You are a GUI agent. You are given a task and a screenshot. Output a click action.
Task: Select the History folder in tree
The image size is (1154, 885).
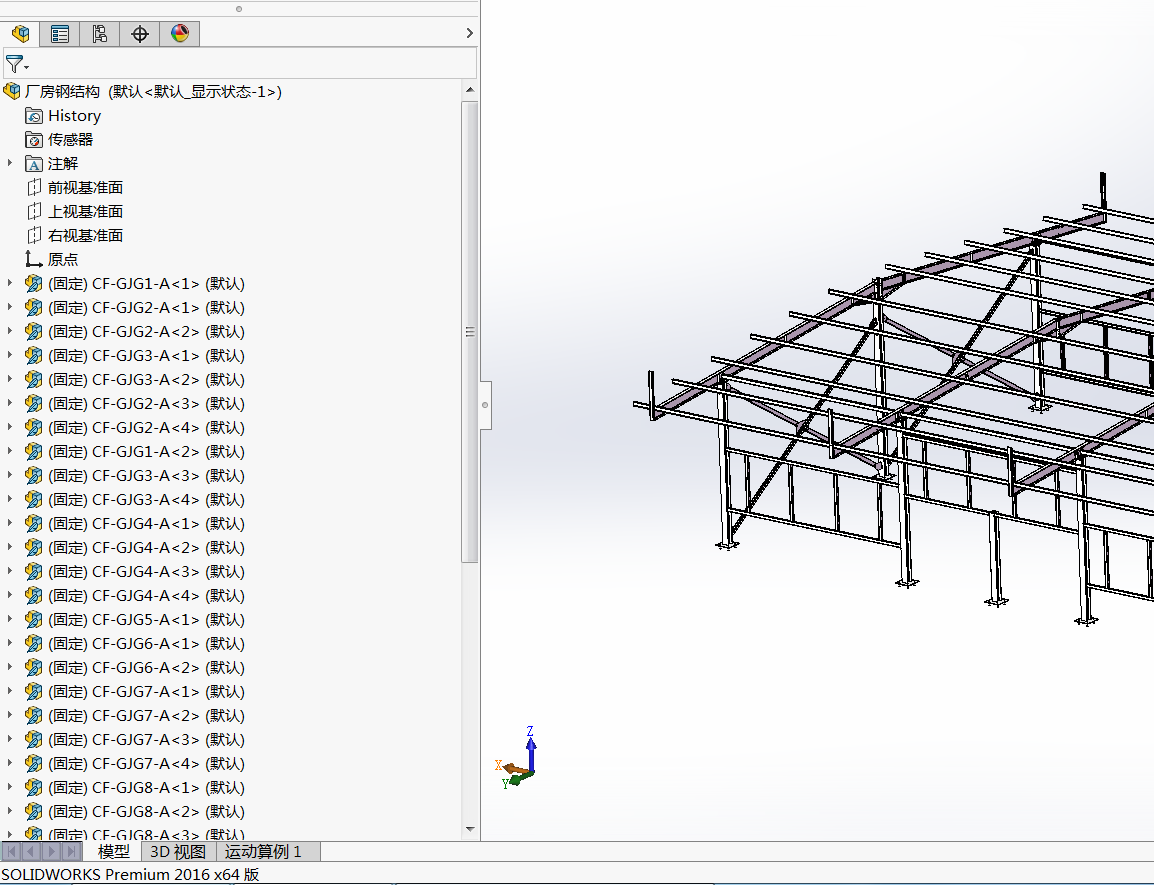(74, 116)
